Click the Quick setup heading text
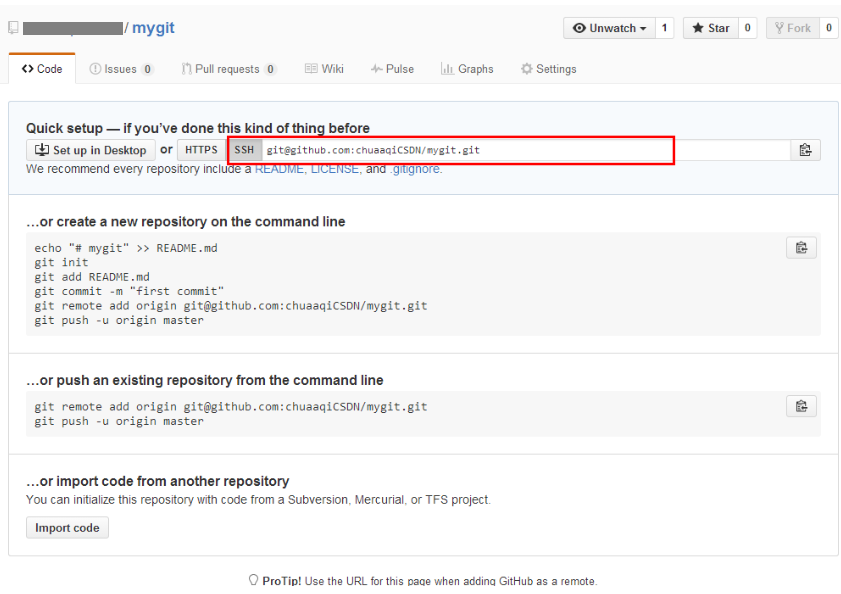The height and width of the screenshot is (594, 841). coord(198,128)
